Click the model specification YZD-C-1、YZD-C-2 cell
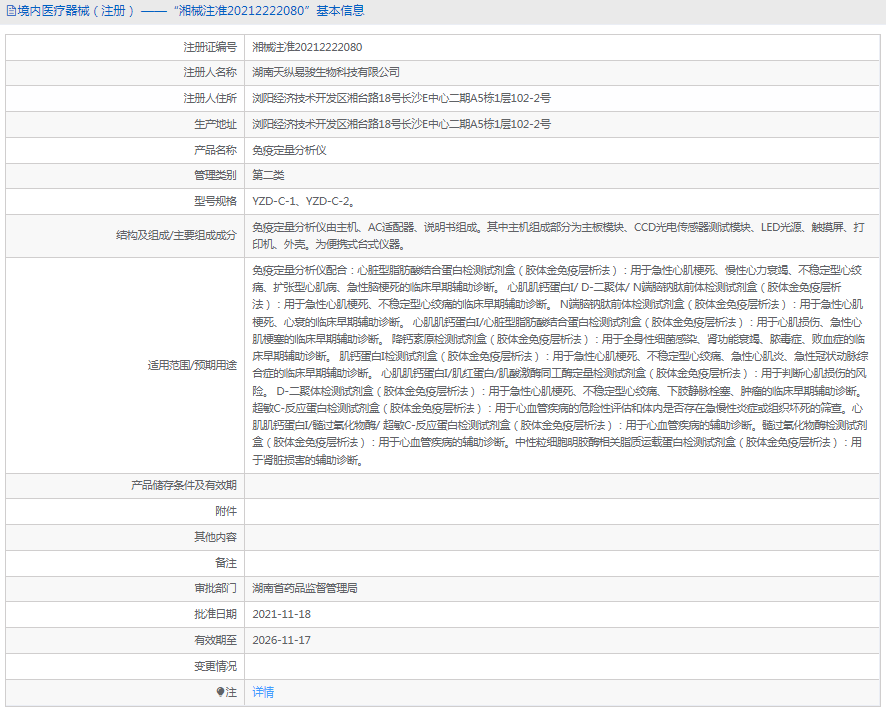Screen dimensions: 886x715 301,202
